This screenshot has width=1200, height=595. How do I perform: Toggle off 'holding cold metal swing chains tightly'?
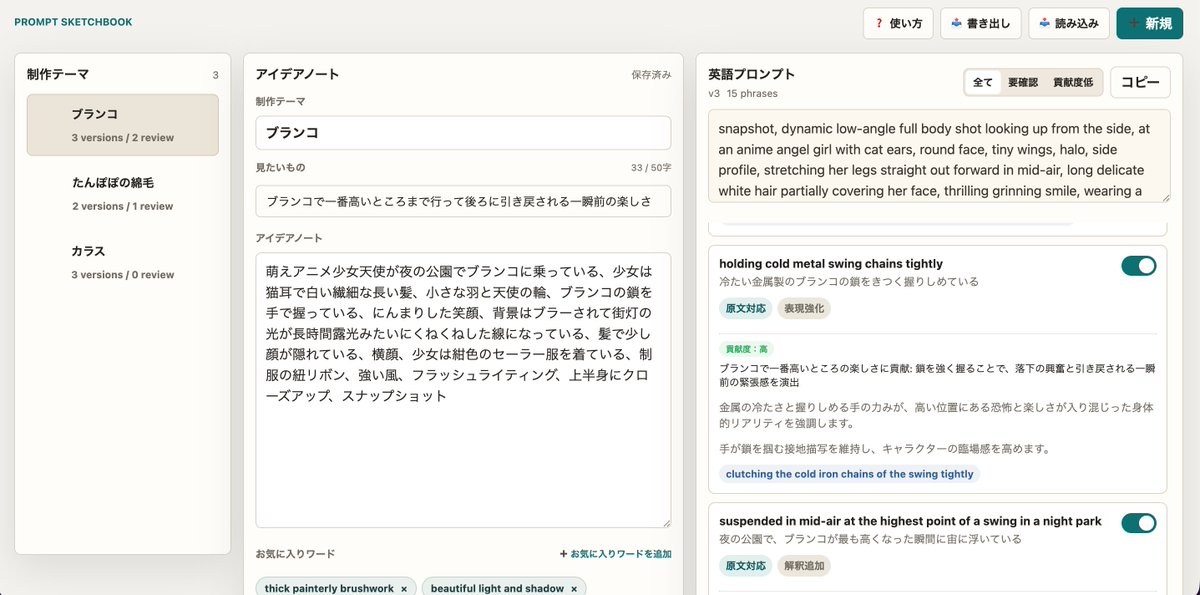[1139, 265]
